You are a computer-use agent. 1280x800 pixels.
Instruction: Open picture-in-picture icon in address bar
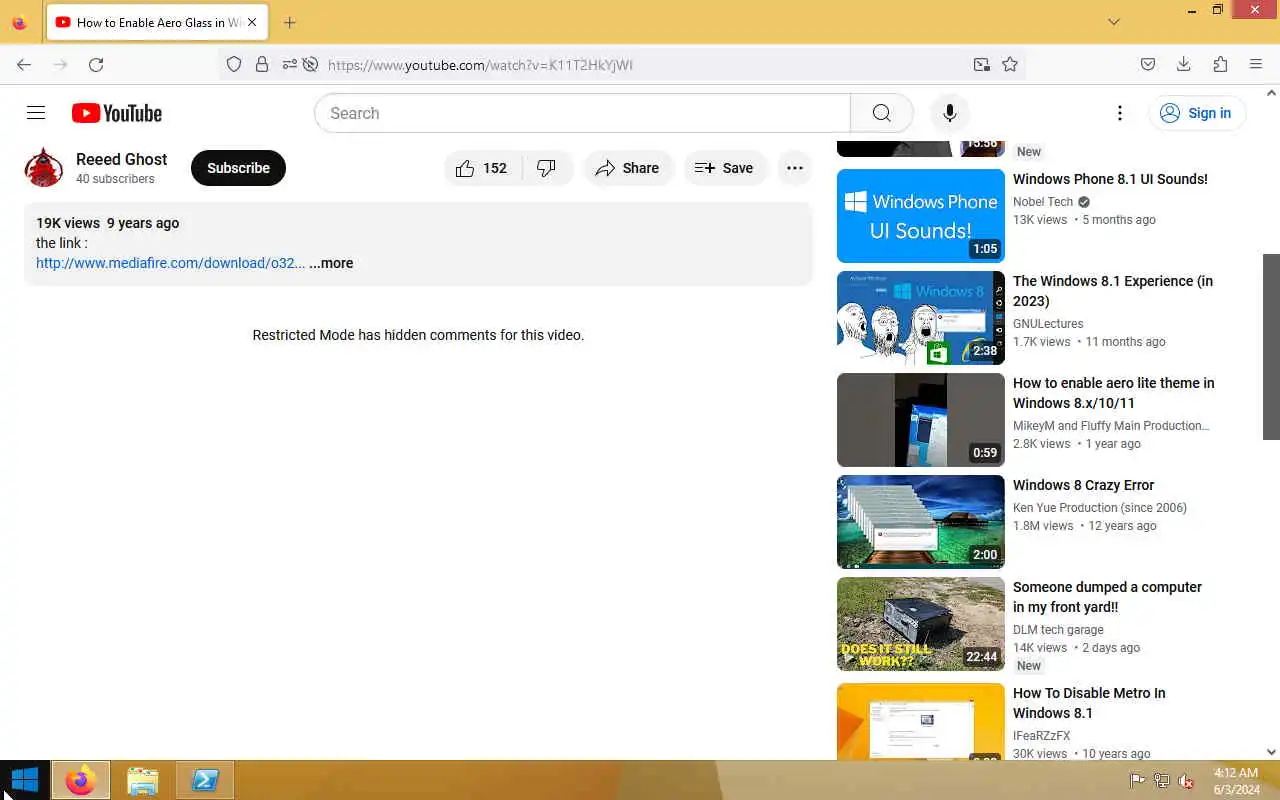pyautogui.click(x=981, y=64)
